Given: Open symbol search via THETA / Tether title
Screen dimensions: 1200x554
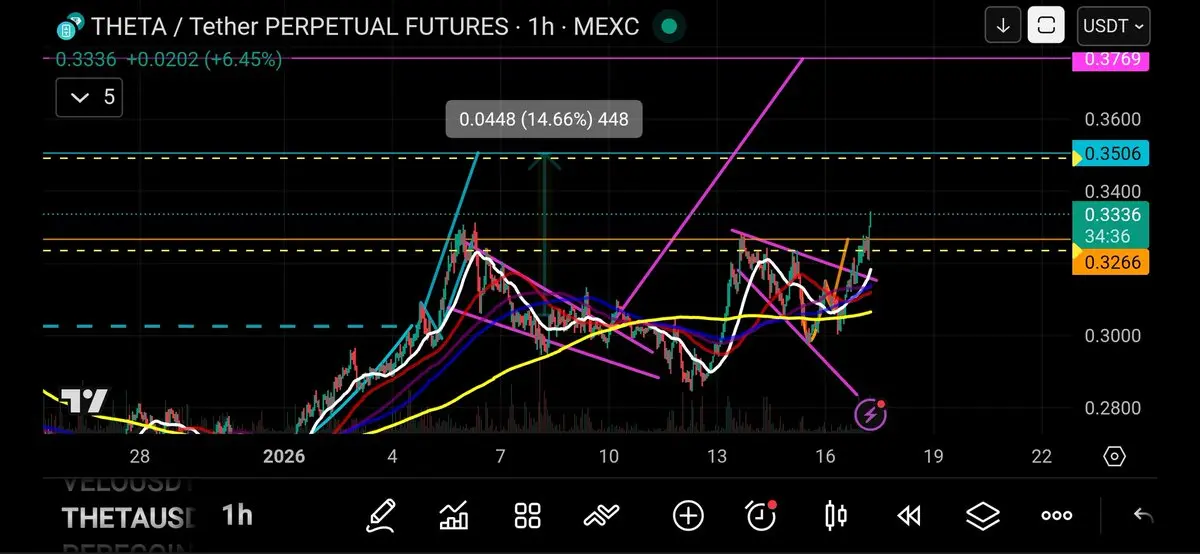Looking at the screenshot, I should point(365,26).
